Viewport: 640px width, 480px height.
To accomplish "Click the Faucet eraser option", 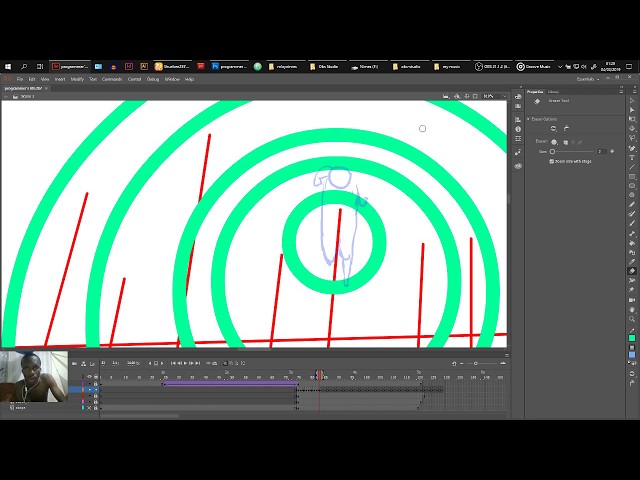I will coord(567,129).
